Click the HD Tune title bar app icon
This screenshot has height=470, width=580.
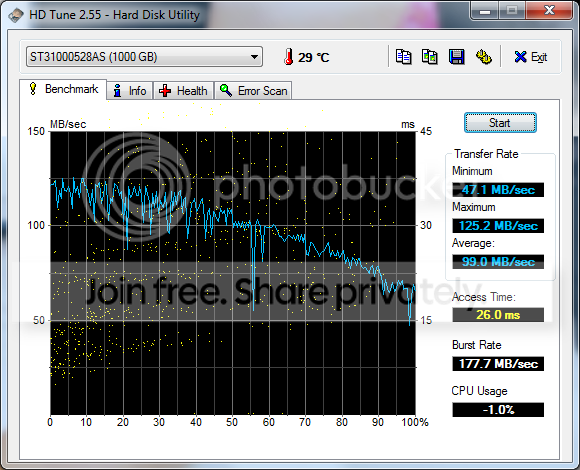coord(16,15)
